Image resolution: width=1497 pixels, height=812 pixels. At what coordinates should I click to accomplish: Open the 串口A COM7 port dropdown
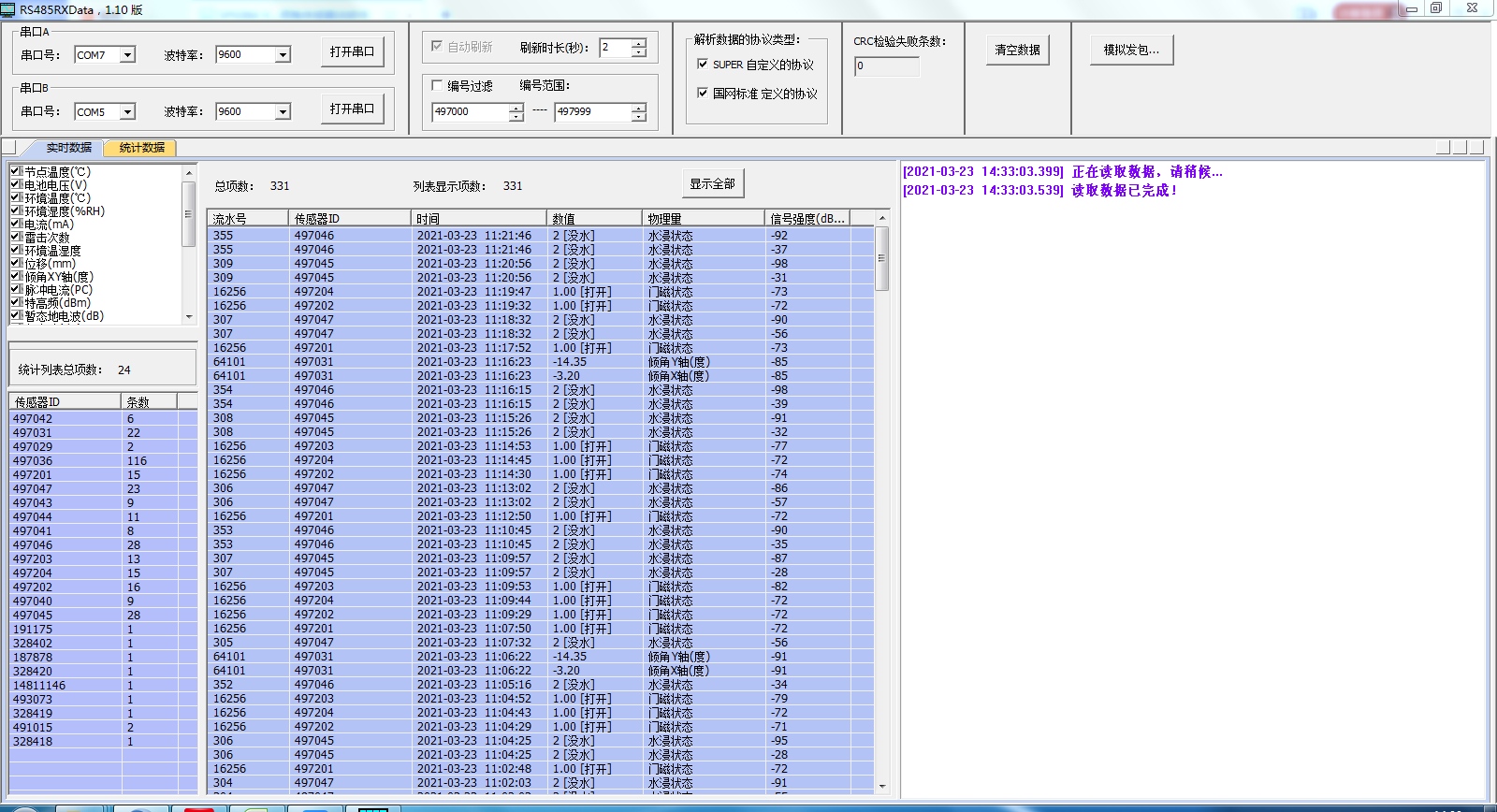(x=128, y=55)
